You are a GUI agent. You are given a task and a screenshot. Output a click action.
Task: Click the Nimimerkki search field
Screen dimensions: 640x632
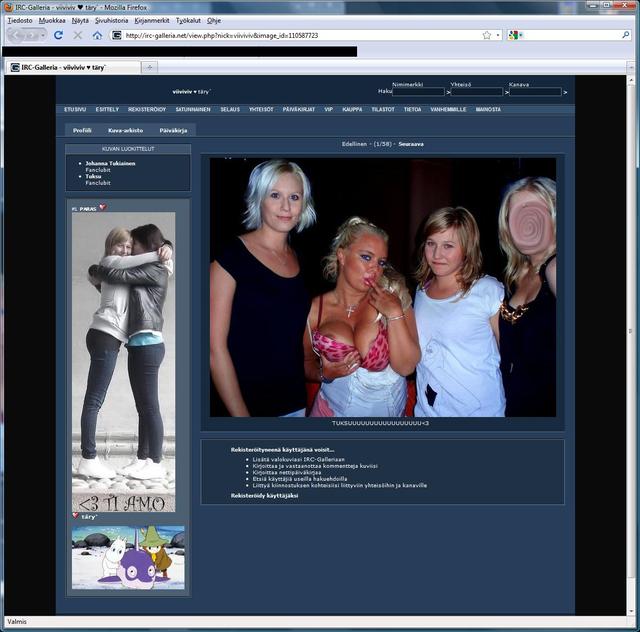point(418,92)
